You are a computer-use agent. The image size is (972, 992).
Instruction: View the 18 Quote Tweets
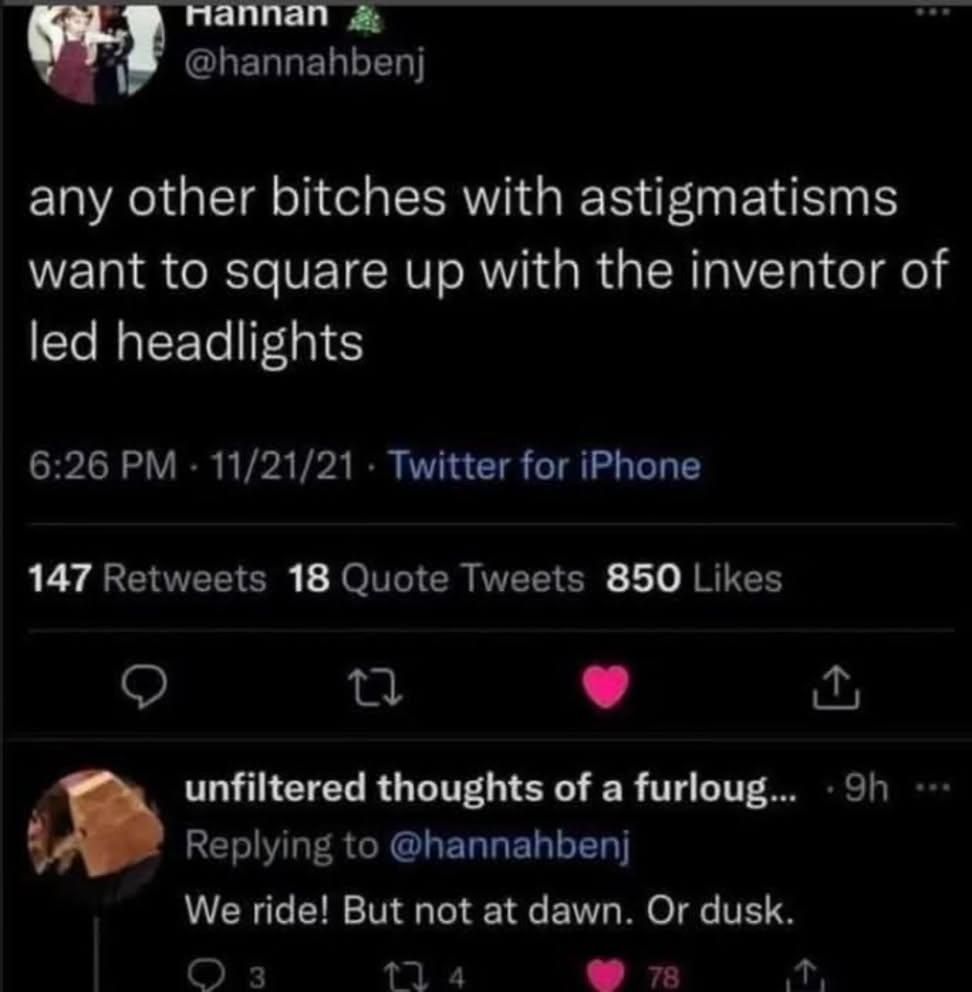[436, 578]
